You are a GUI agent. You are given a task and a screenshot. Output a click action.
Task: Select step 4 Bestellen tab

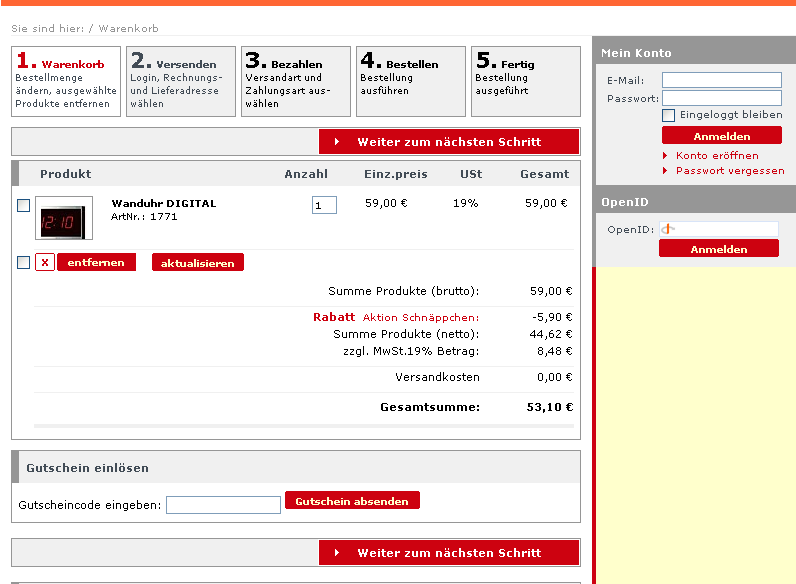tap(411, 81)
